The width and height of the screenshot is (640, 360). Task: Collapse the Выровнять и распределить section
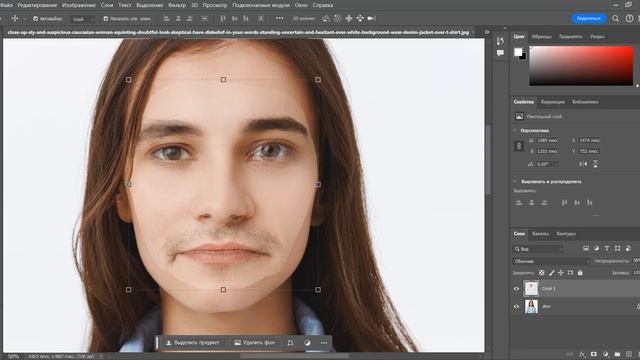click(515, 182)
